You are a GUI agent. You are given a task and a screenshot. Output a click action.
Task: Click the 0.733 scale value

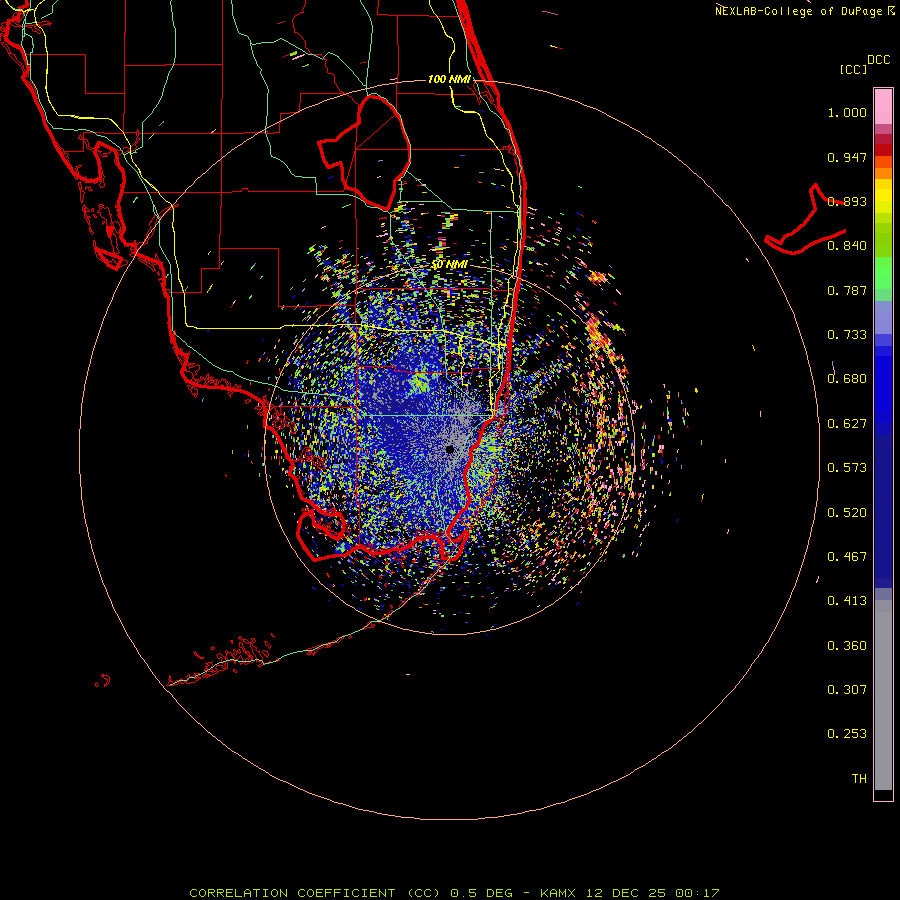pyautogui.click(x=847, y=335)
